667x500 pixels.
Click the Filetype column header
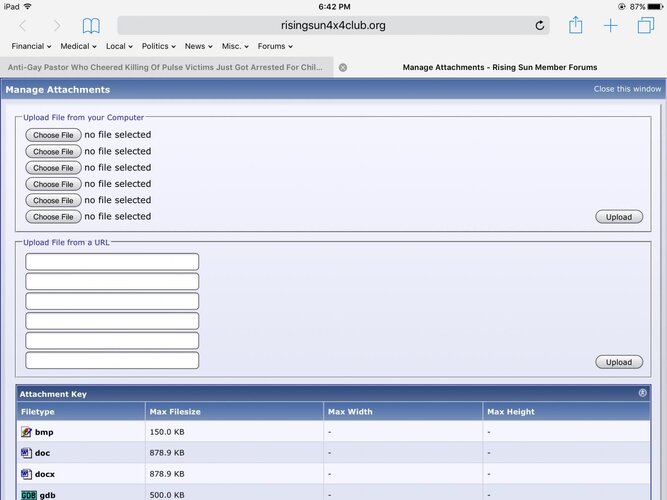click(x=81, y=411)
